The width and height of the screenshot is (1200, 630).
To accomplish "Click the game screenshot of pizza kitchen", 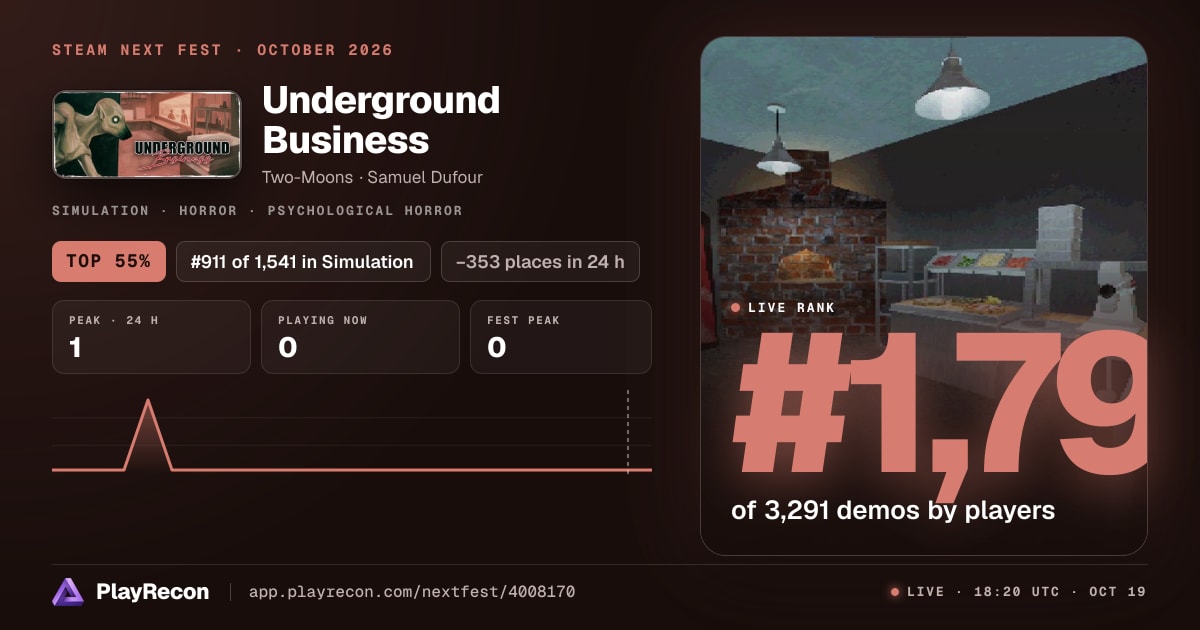I will (924, 296).
